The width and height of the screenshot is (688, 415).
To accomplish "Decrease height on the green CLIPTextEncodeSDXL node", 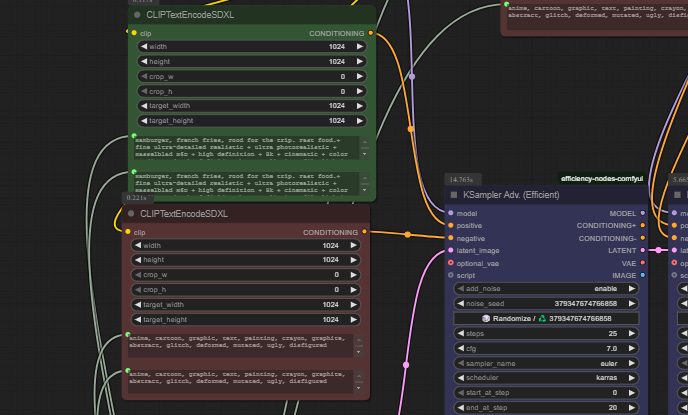I will coord(144,61).
